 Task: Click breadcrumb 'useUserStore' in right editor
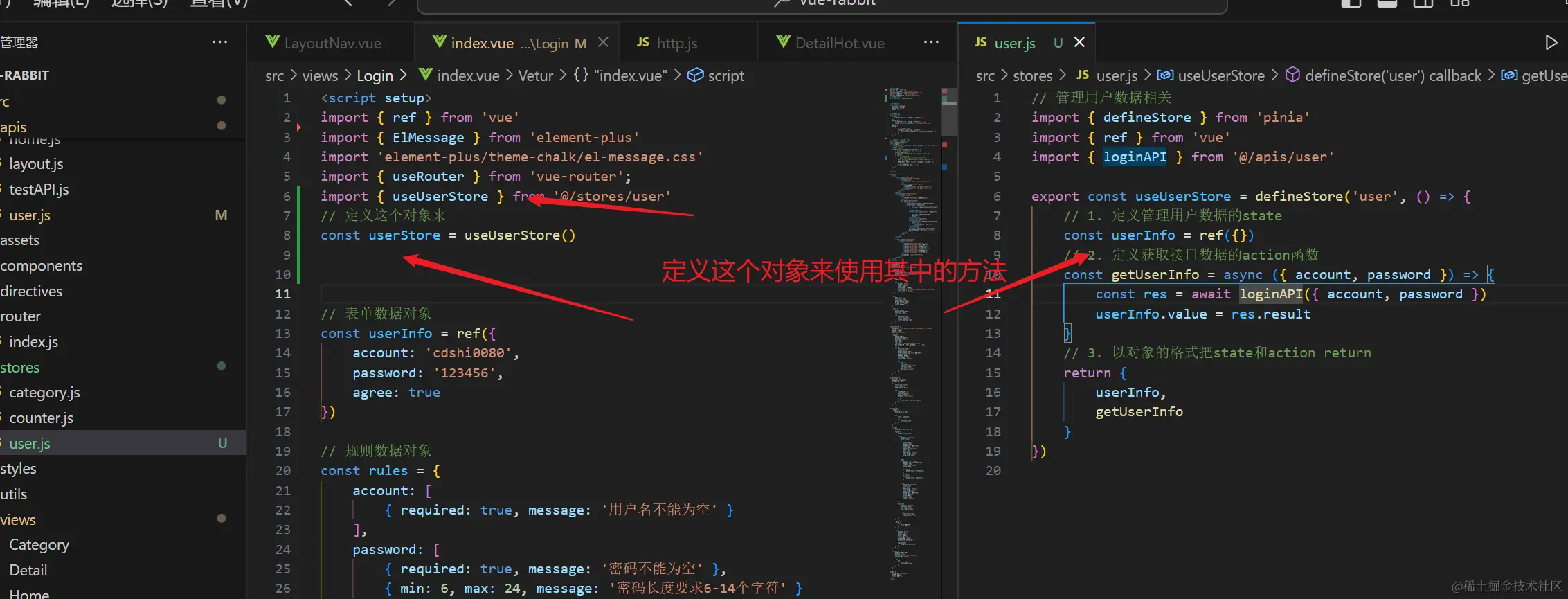point(1221,75)
